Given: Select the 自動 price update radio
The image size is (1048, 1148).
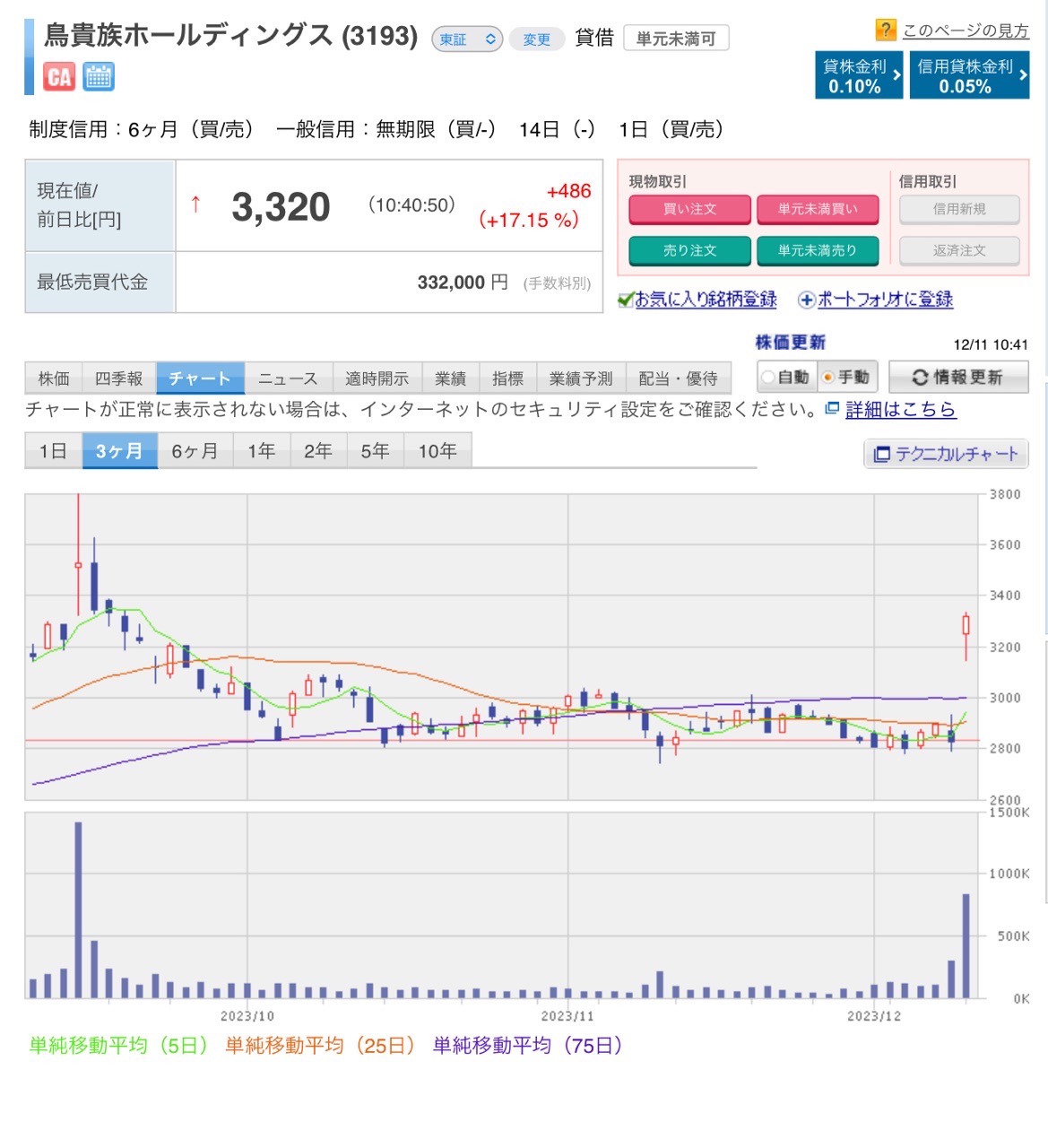Looking at the screenshot, I should pos(768,378).
